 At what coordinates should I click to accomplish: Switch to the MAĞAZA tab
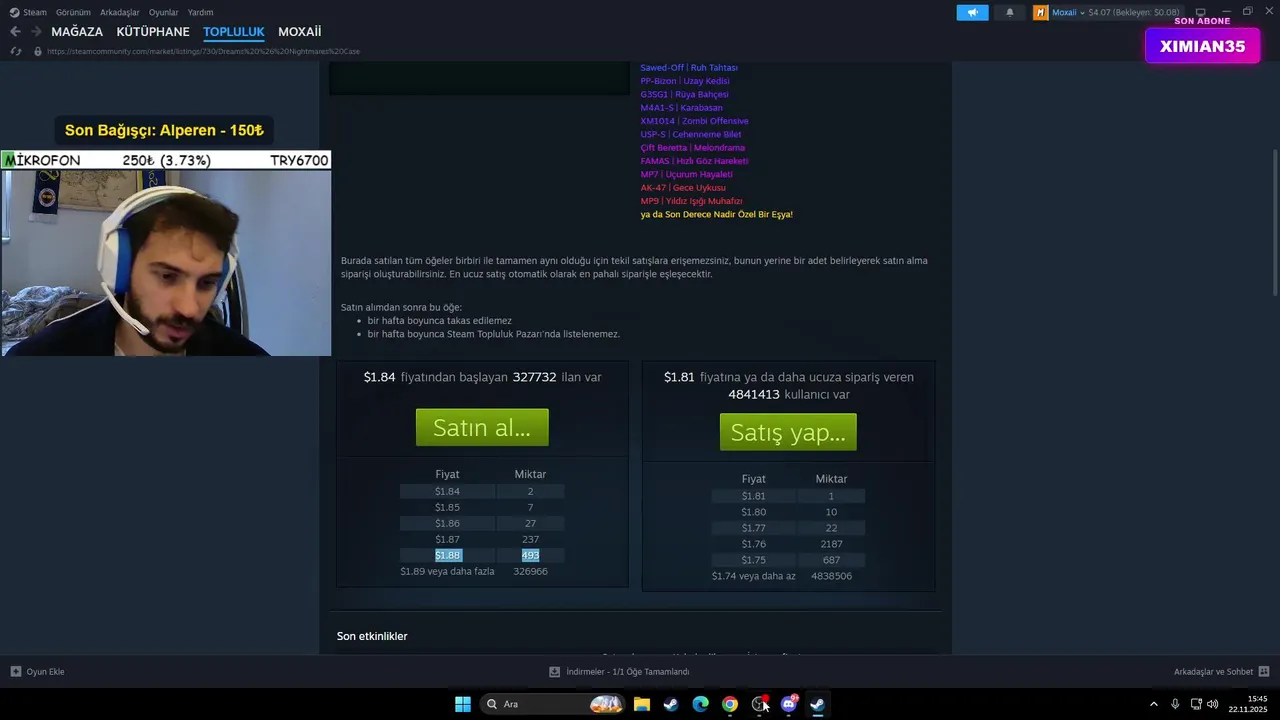tap(77, 32)
